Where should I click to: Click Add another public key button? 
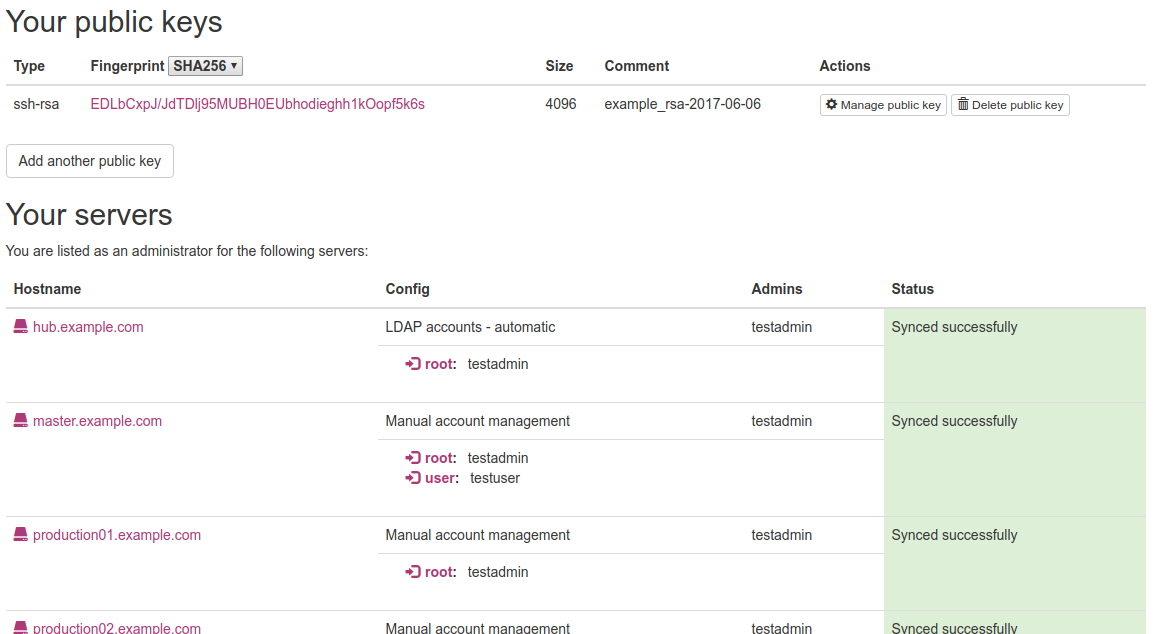point(90,161)
